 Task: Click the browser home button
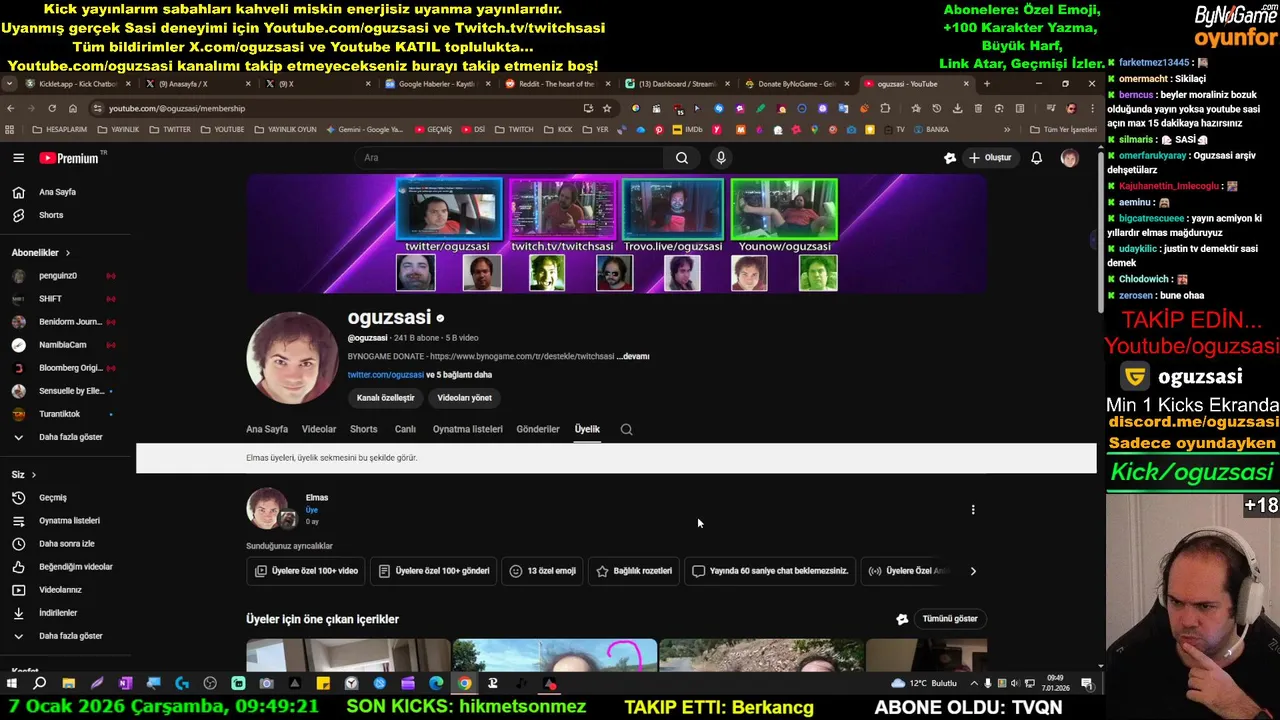coord(72,108)
